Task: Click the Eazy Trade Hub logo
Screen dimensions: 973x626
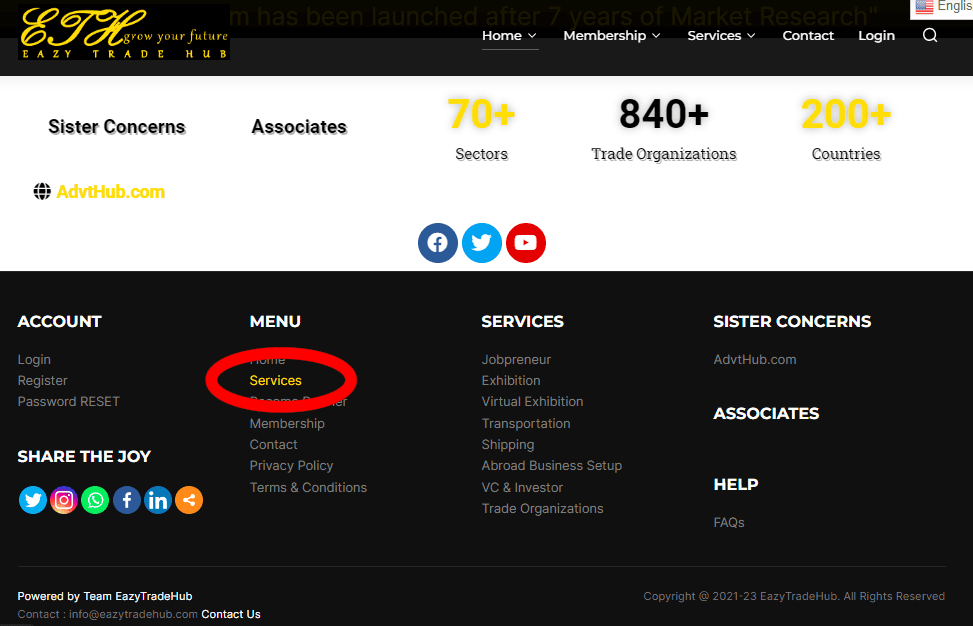Action: coord(124,33)
